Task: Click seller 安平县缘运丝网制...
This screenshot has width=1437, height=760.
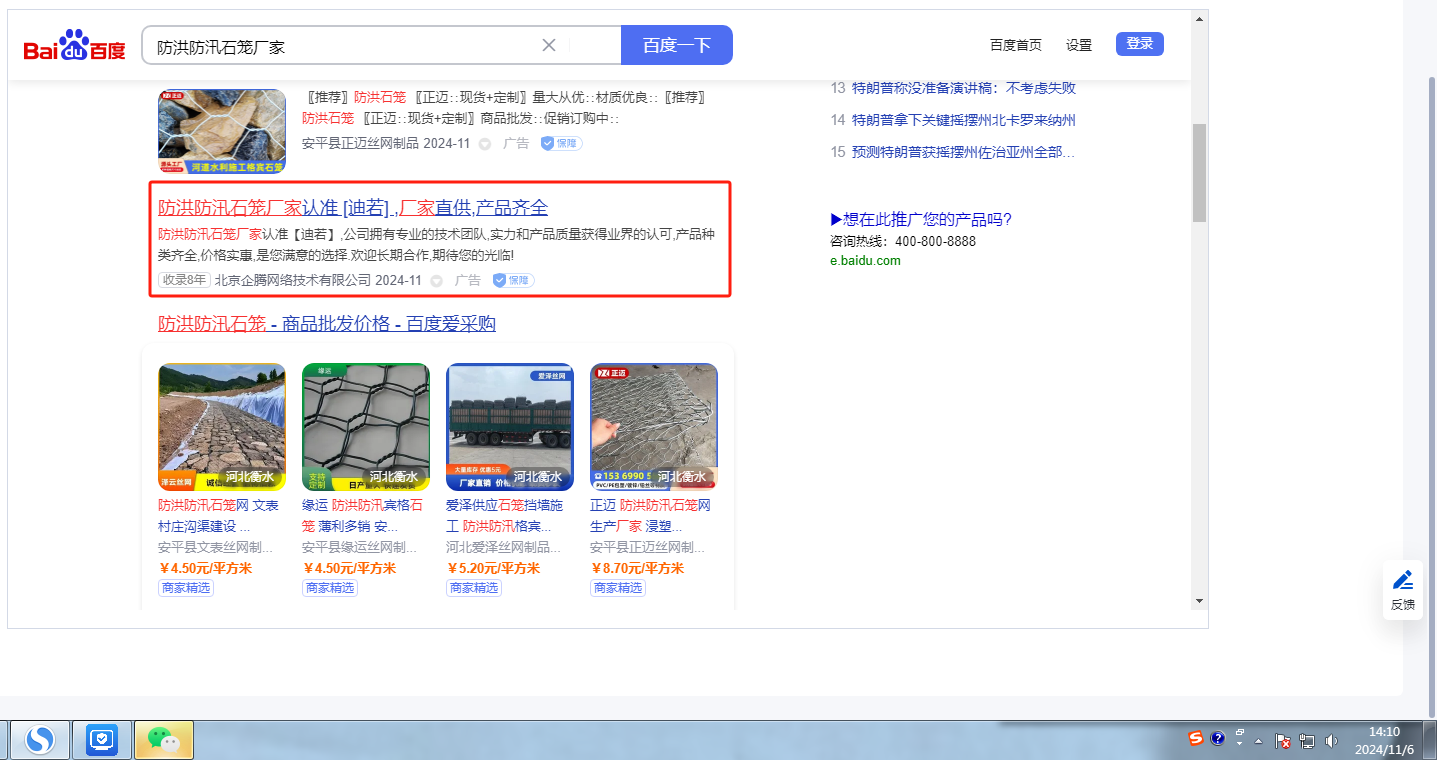Action: tap(359, 548)
